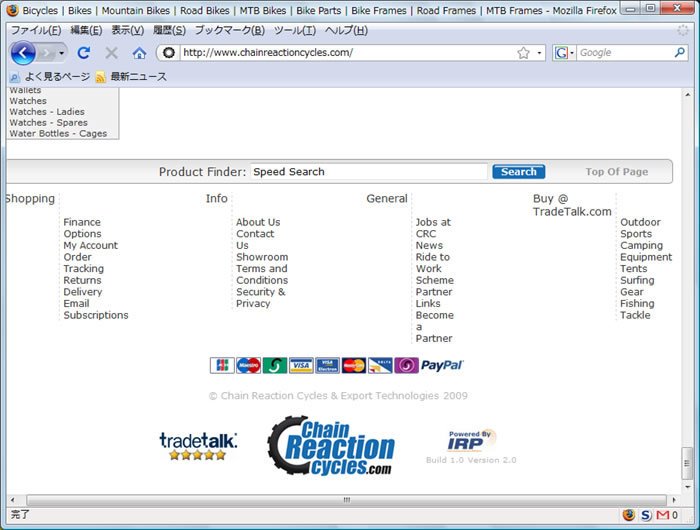
Task: Go to home page via house icon
Action: point(139,54)
